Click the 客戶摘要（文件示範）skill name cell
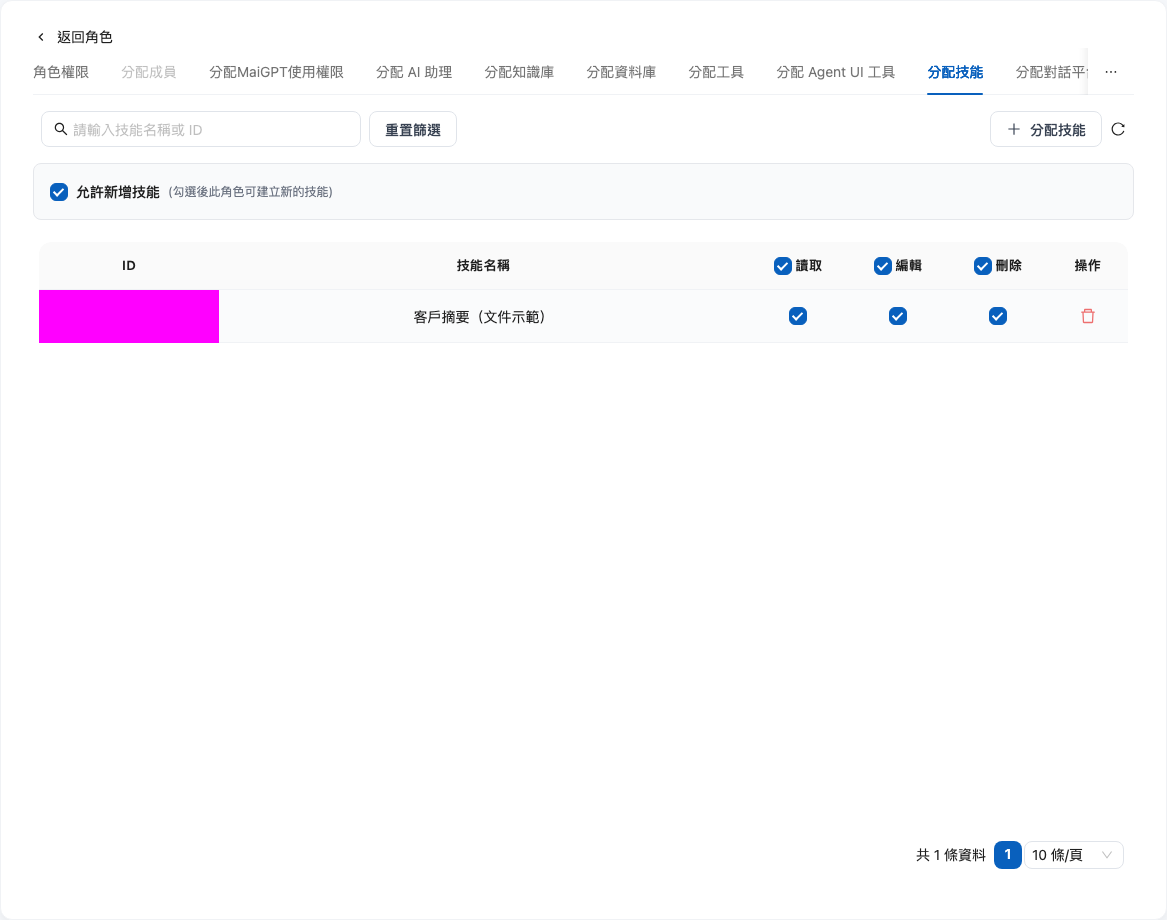The height and width of the screenshot is (920, 1167). pyautogui.click(x=483, y=317)
